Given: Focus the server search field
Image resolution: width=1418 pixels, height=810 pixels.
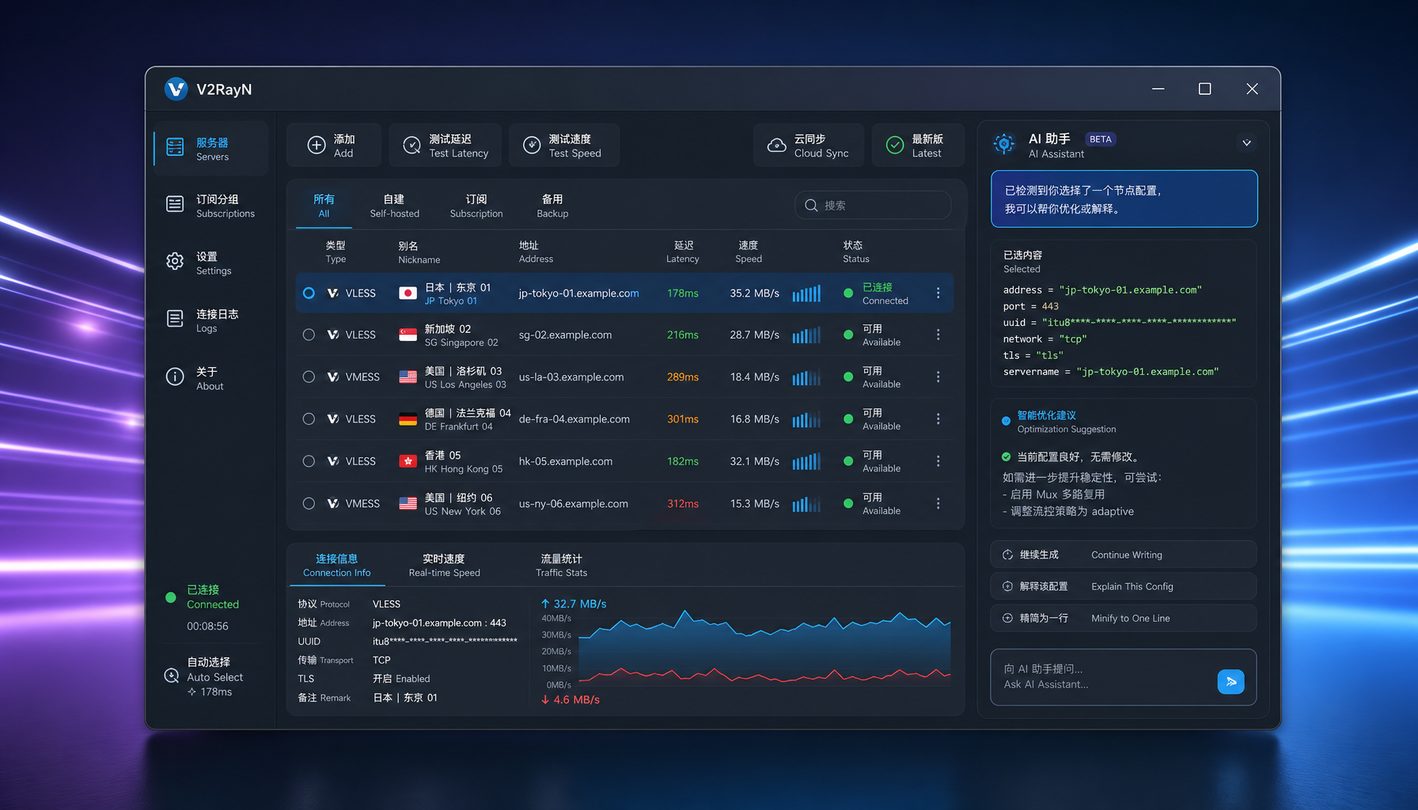Looking at the screenshot, I should coord(873,205).
